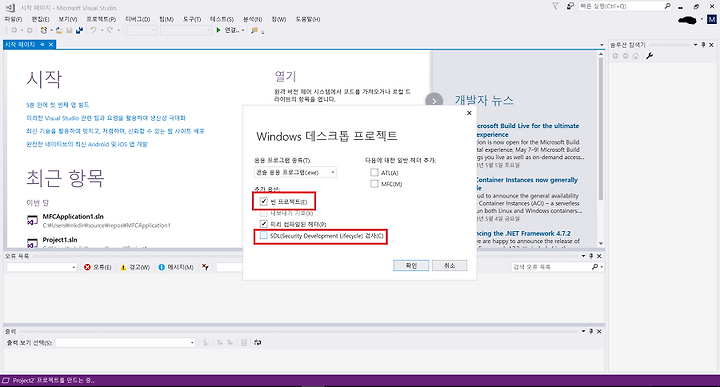Click the find in files toolbar icon
Screen dimensions: 720x387
[x=254, y=30]
